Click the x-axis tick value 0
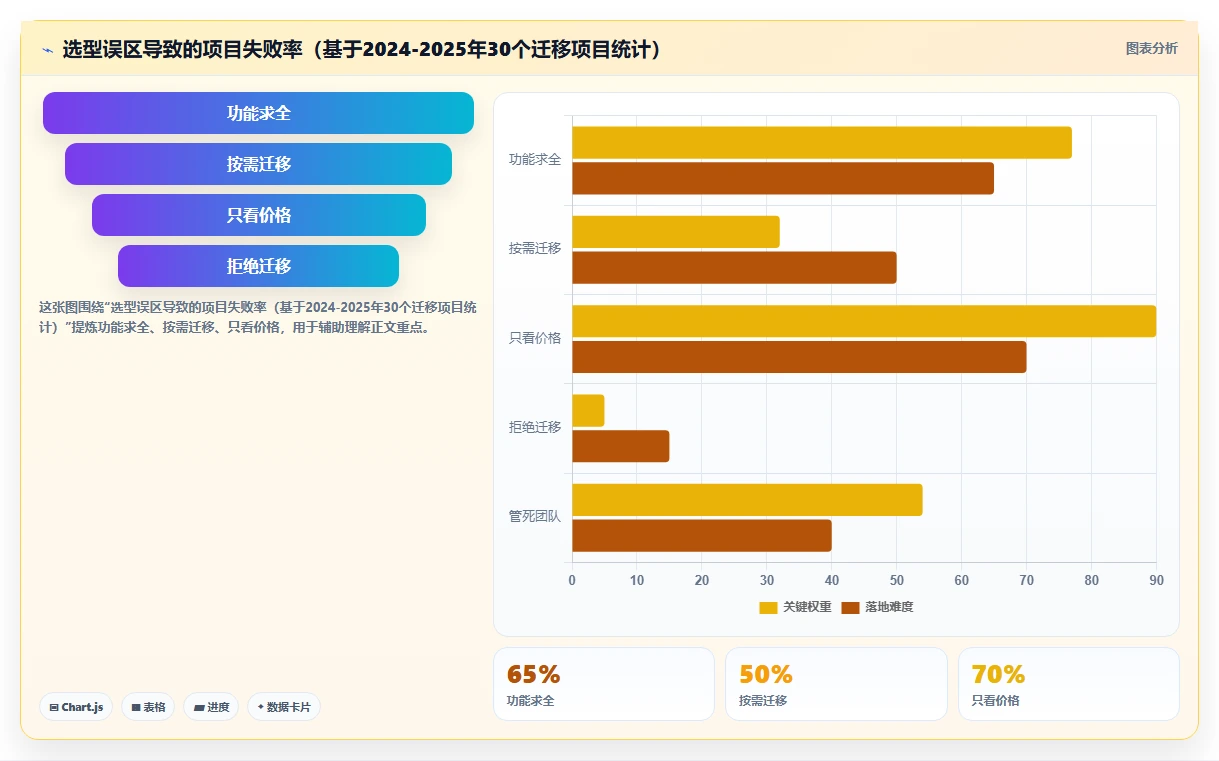 tap(572, 580)
